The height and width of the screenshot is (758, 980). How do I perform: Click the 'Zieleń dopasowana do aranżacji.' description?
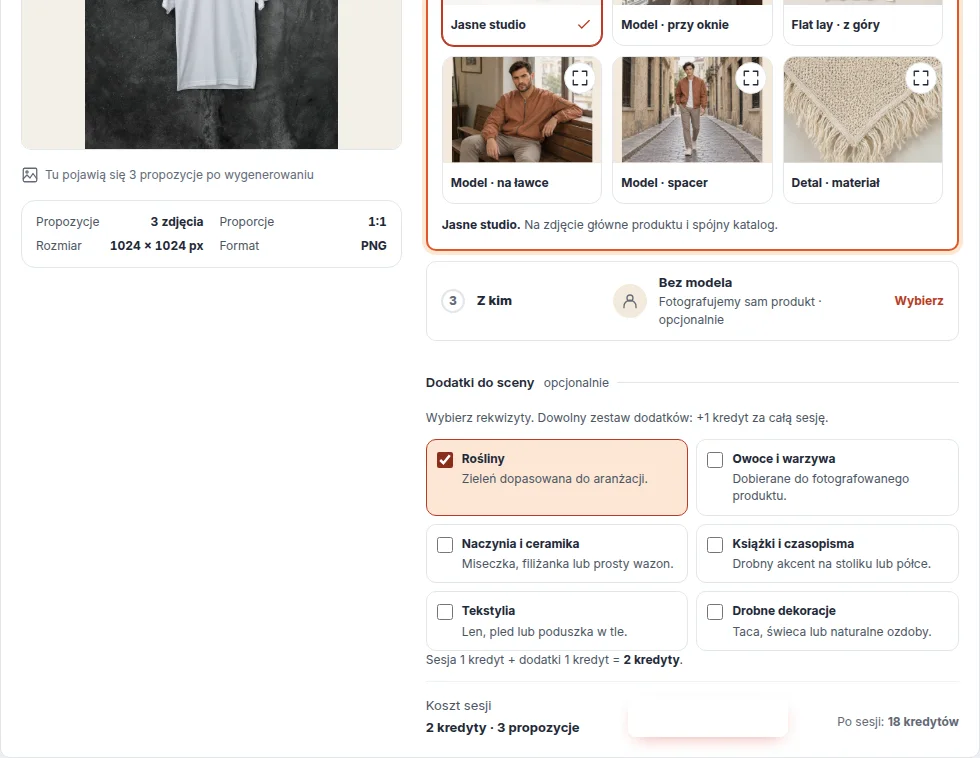point(555,479)
